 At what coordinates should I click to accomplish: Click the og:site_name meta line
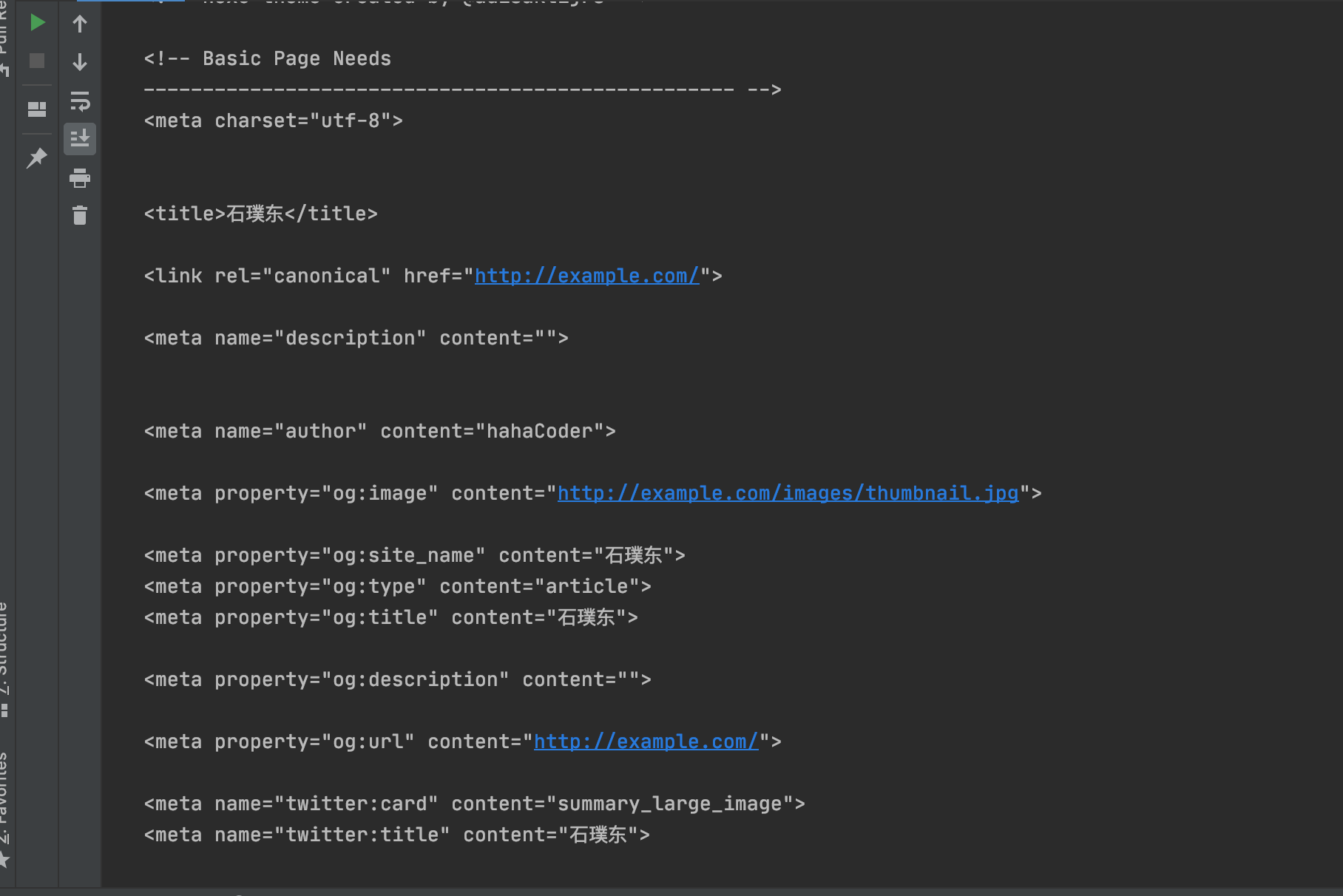pyautogui.click(x=415, y=555)
